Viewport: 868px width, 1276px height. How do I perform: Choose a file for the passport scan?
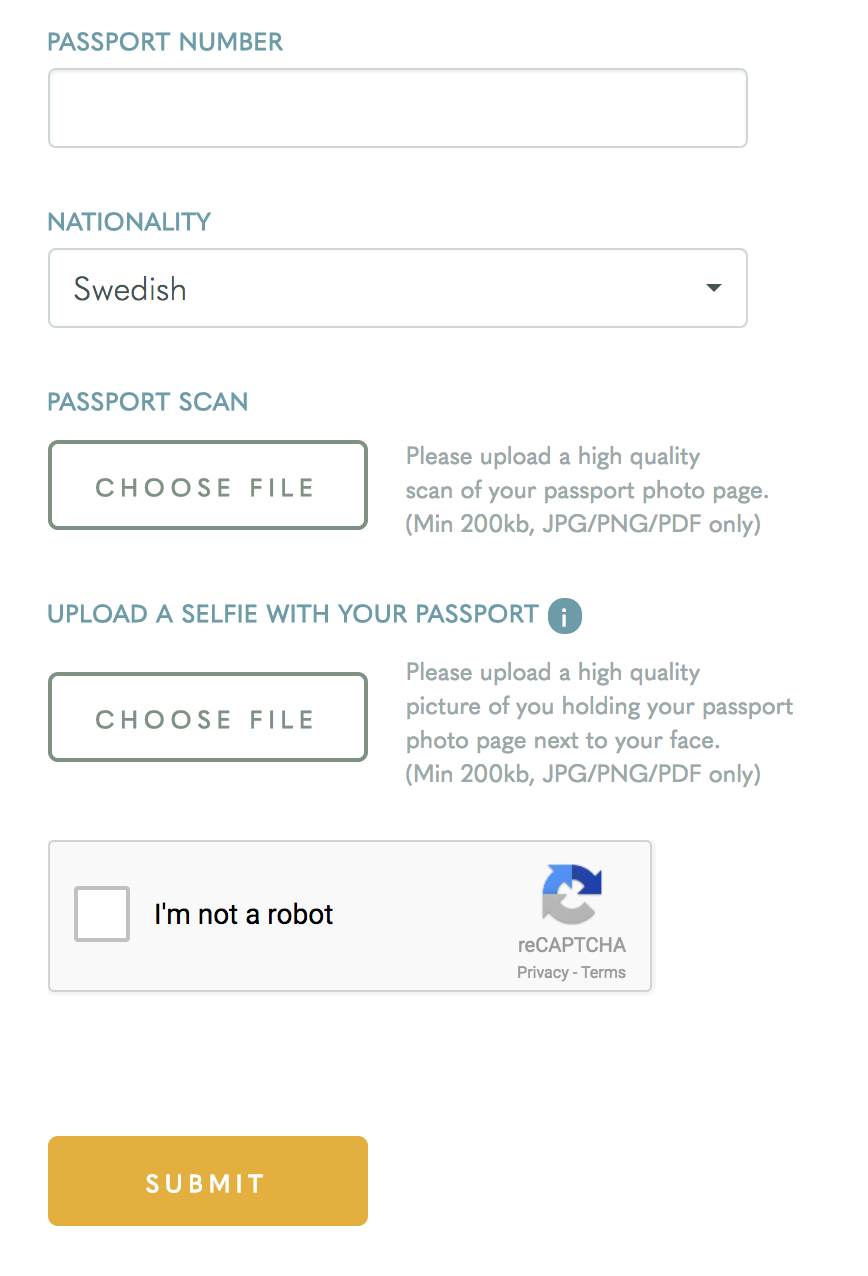point(208,485)
